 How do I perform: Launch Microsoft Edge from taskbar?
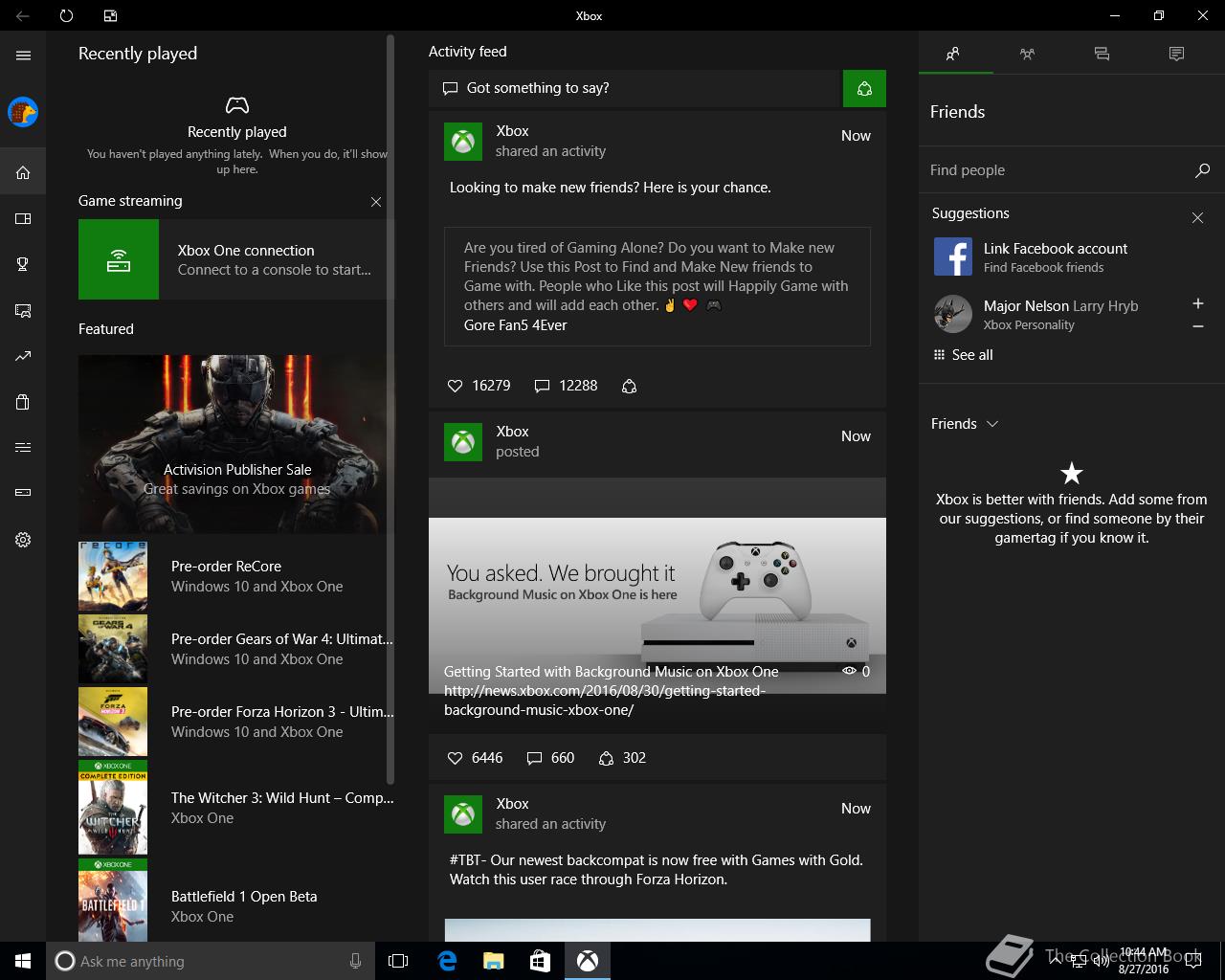click(x=446, y=961)
